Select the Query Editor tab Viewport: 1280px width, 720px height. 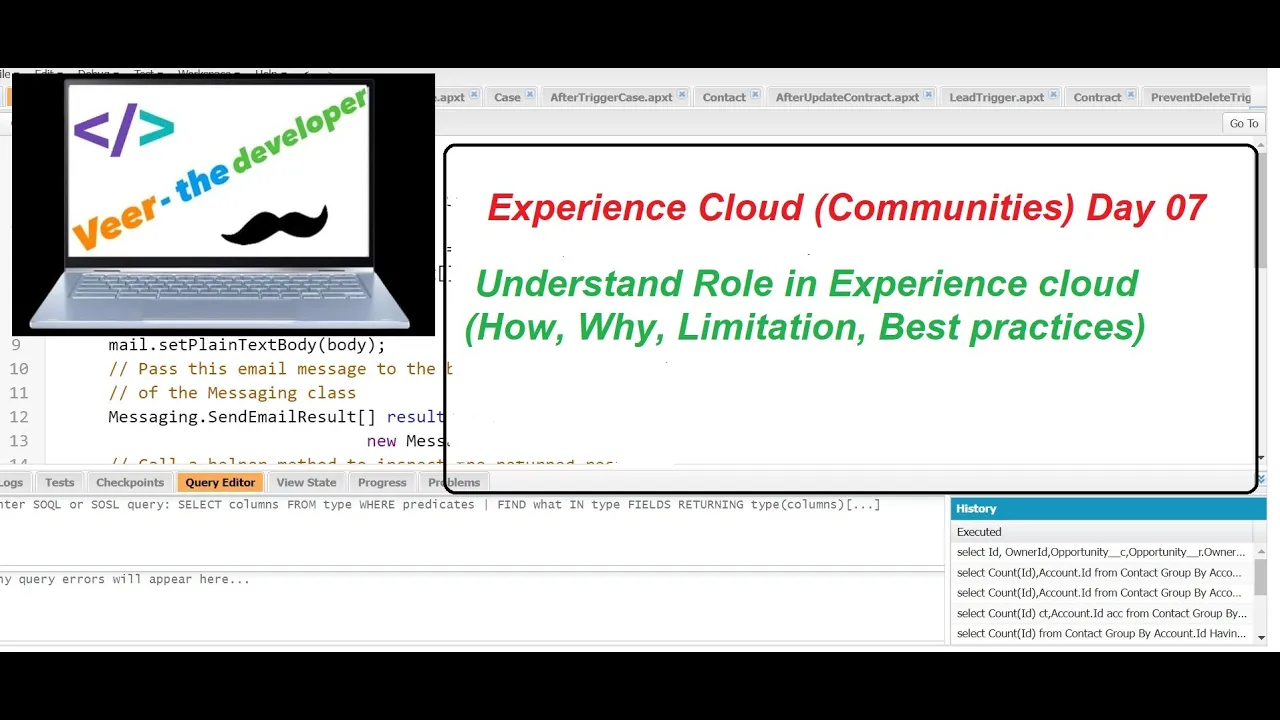pyautogui.click(x=220, y=482)
